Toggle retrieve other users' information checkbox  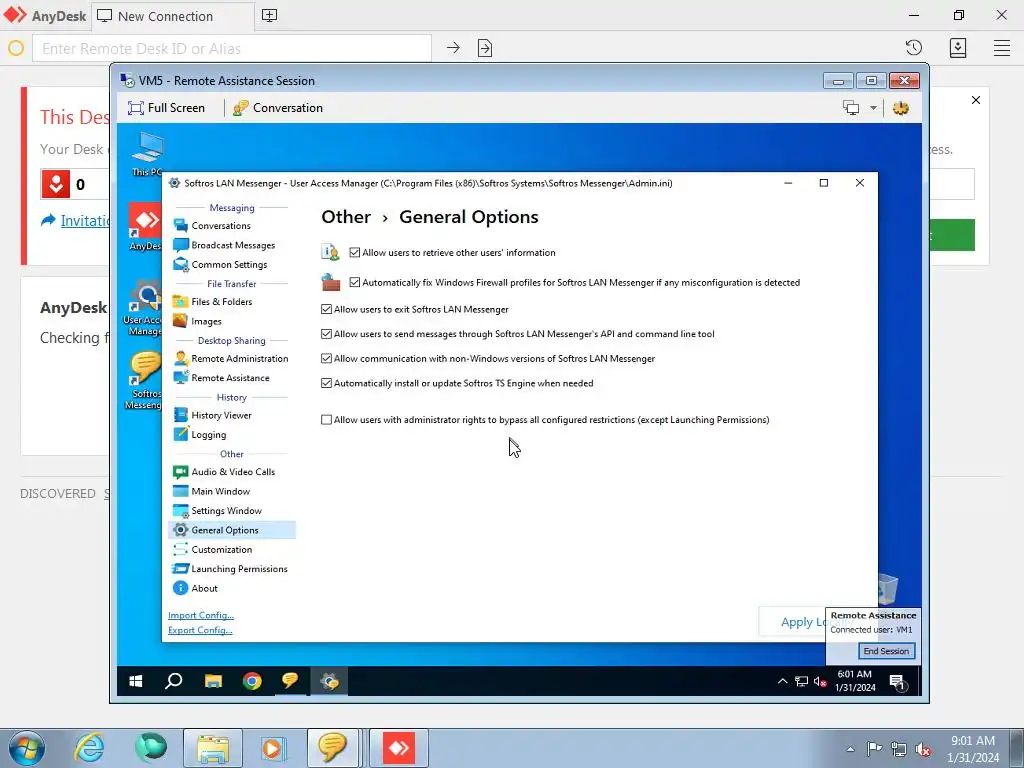coord(355,252)
